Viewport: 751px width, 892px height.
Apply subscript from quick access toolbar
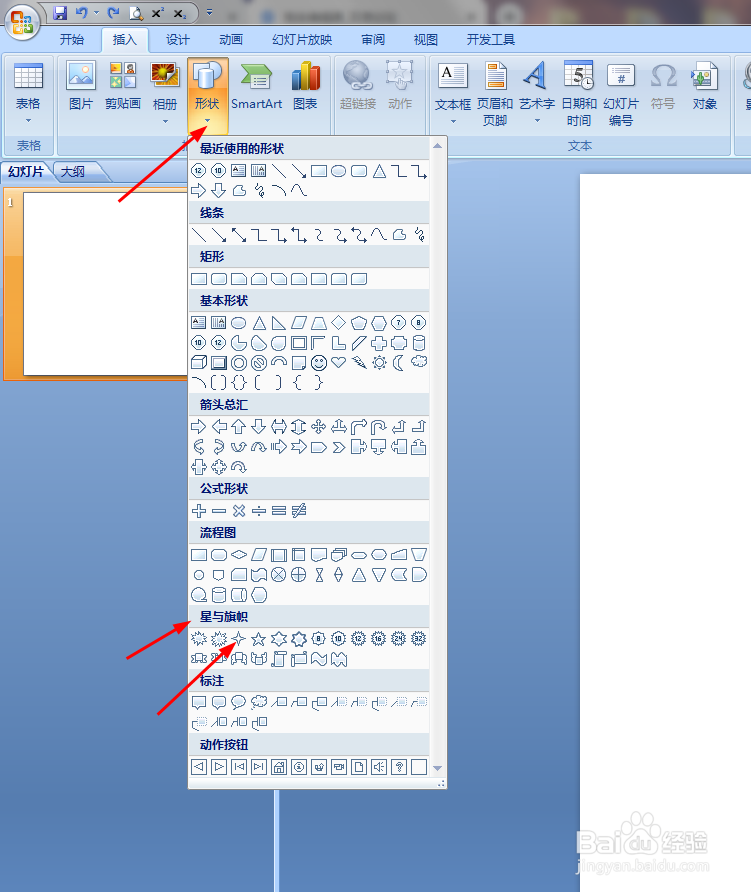click(179, 13)
